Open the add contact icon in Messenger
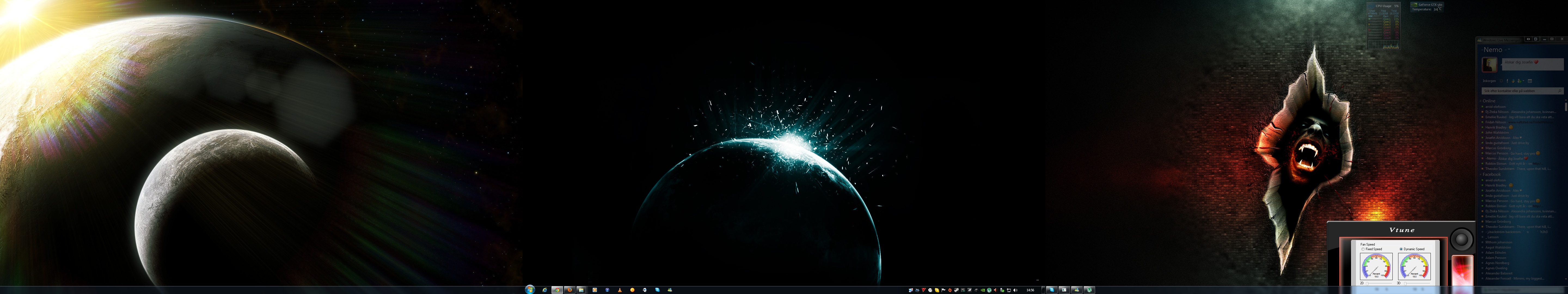The width and height of the screenshot is (1568, 294). tap(1519, 81)
